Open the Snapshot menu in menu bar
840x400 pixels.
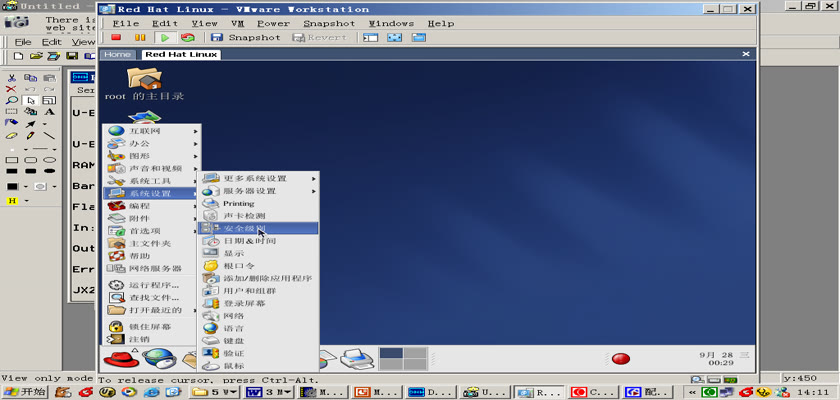click(x=329, y=24)
